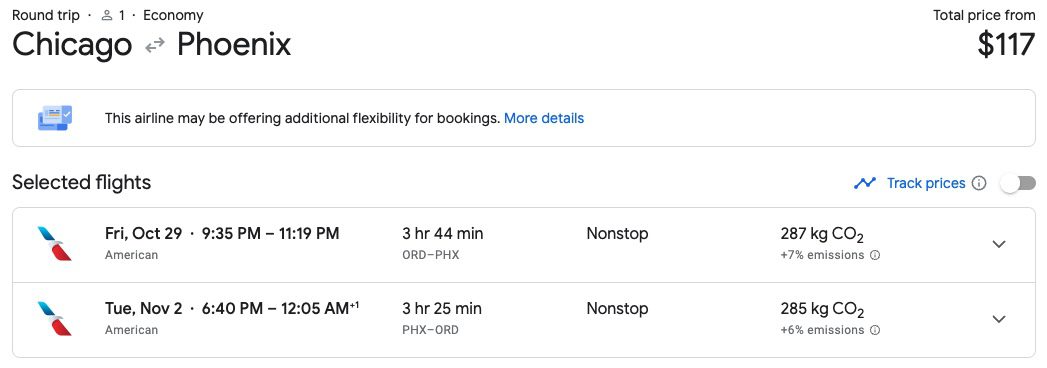1047x368 pixels.
Task: Open info icon beside +7% emissions
Action: 875,255
